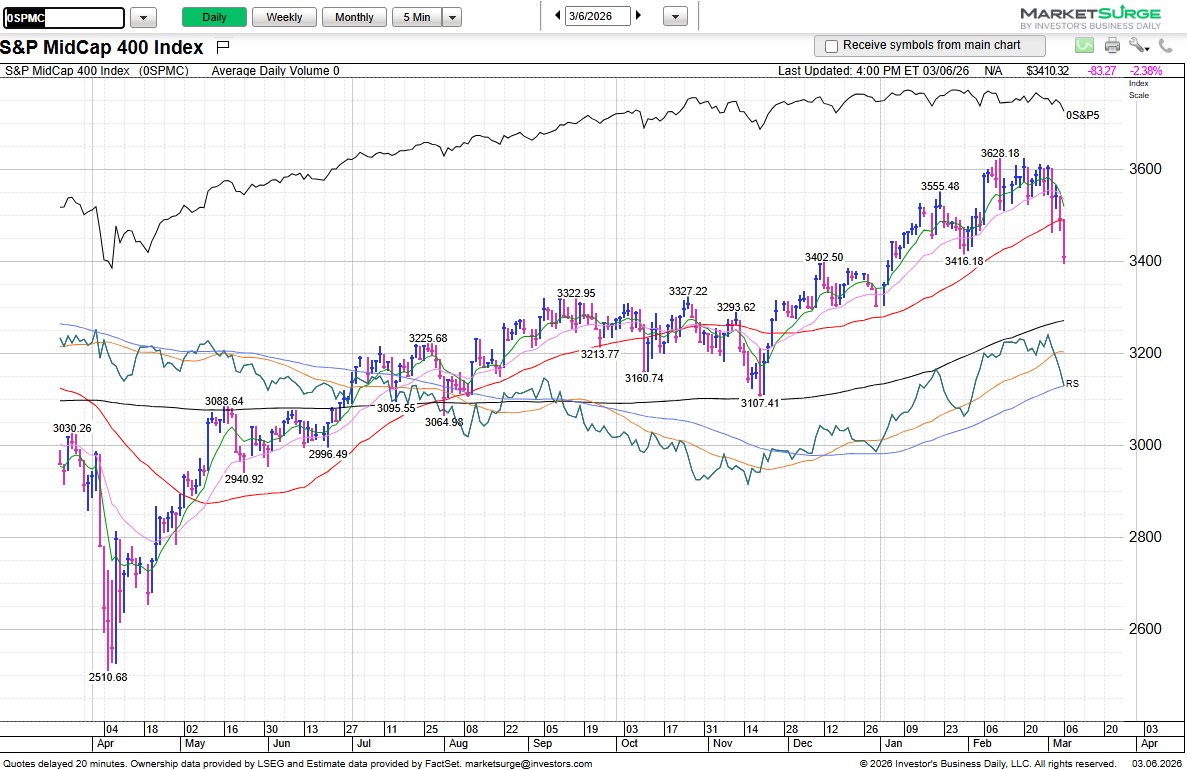
Task: Enable Receive symbols from main chart
Action: 831,45
